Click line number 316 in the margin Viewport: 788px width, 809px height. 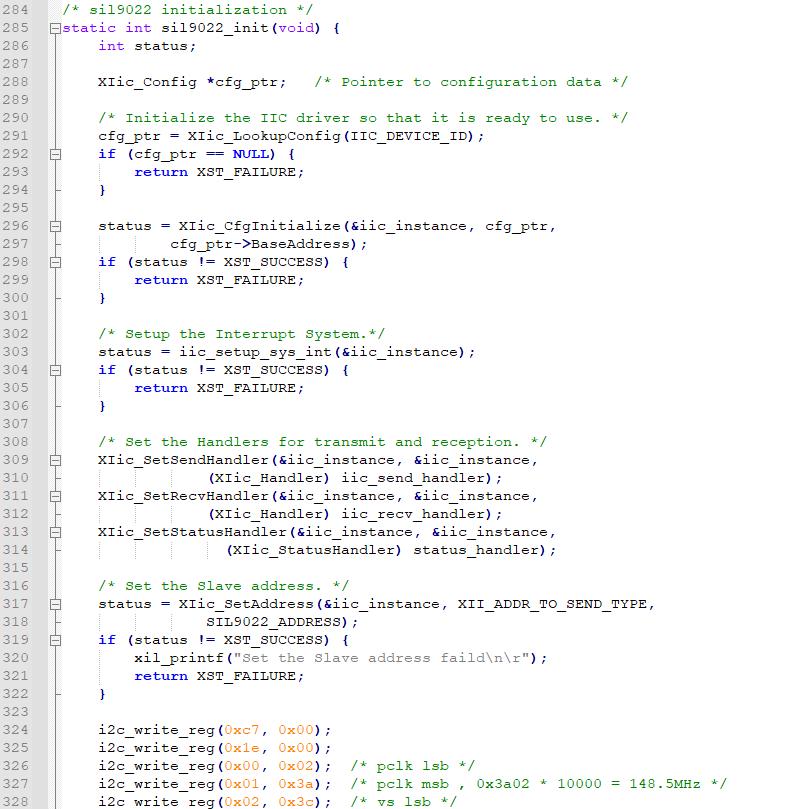(x=15, y=586)
